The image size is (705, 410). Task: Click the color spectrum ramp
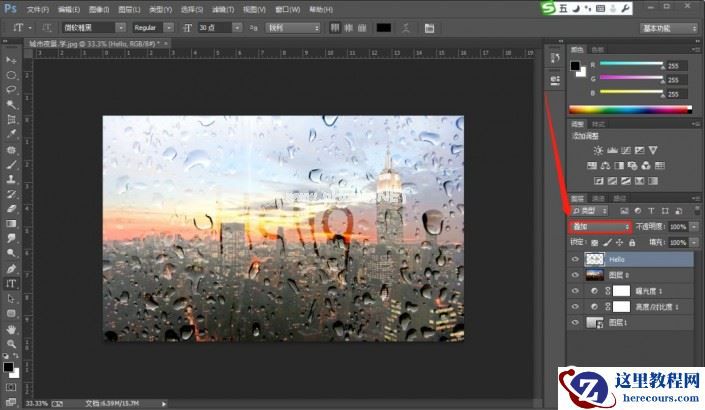coord(631,109)
